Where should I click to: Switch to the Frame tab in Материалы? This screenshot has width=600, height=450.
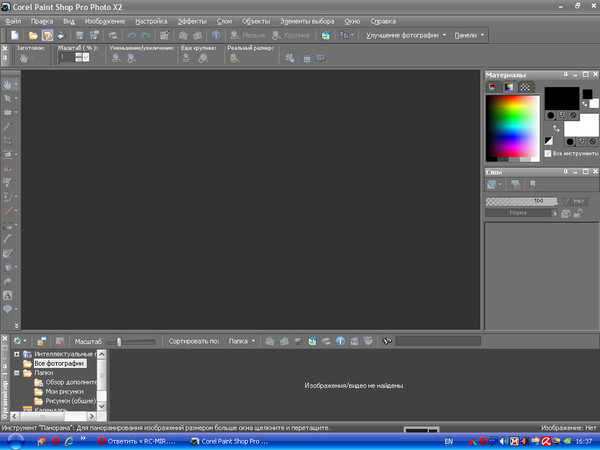coord(493,87)
